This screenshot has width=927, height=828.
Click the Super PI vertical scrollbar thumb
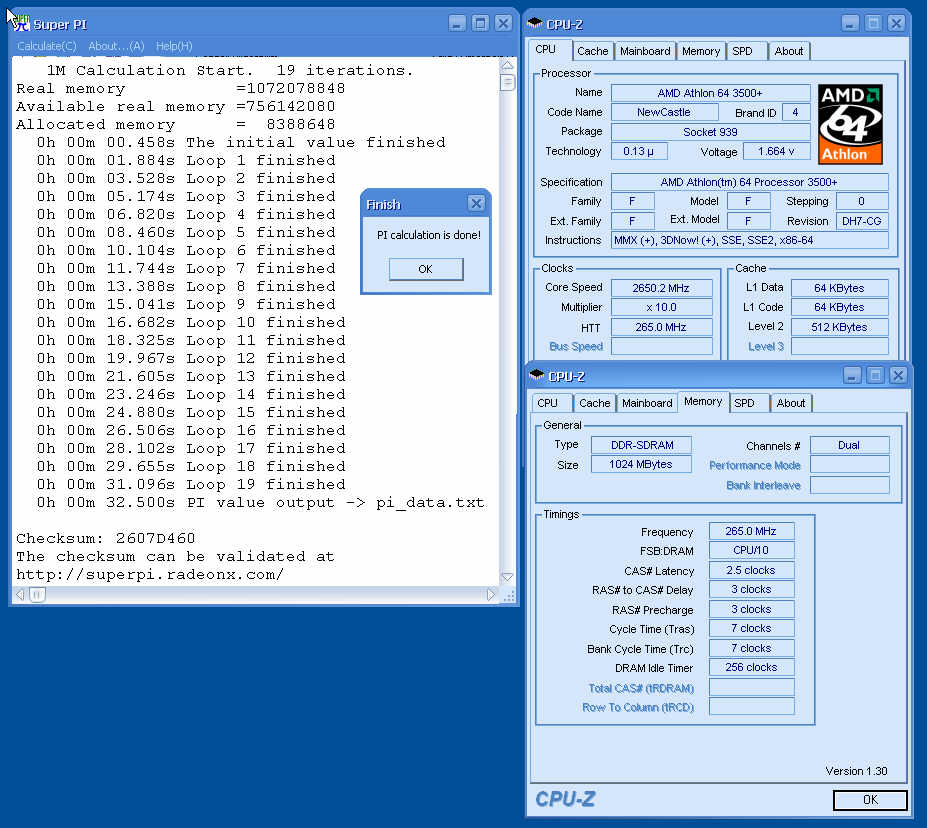pyautogui.click(x=507, y=82)
